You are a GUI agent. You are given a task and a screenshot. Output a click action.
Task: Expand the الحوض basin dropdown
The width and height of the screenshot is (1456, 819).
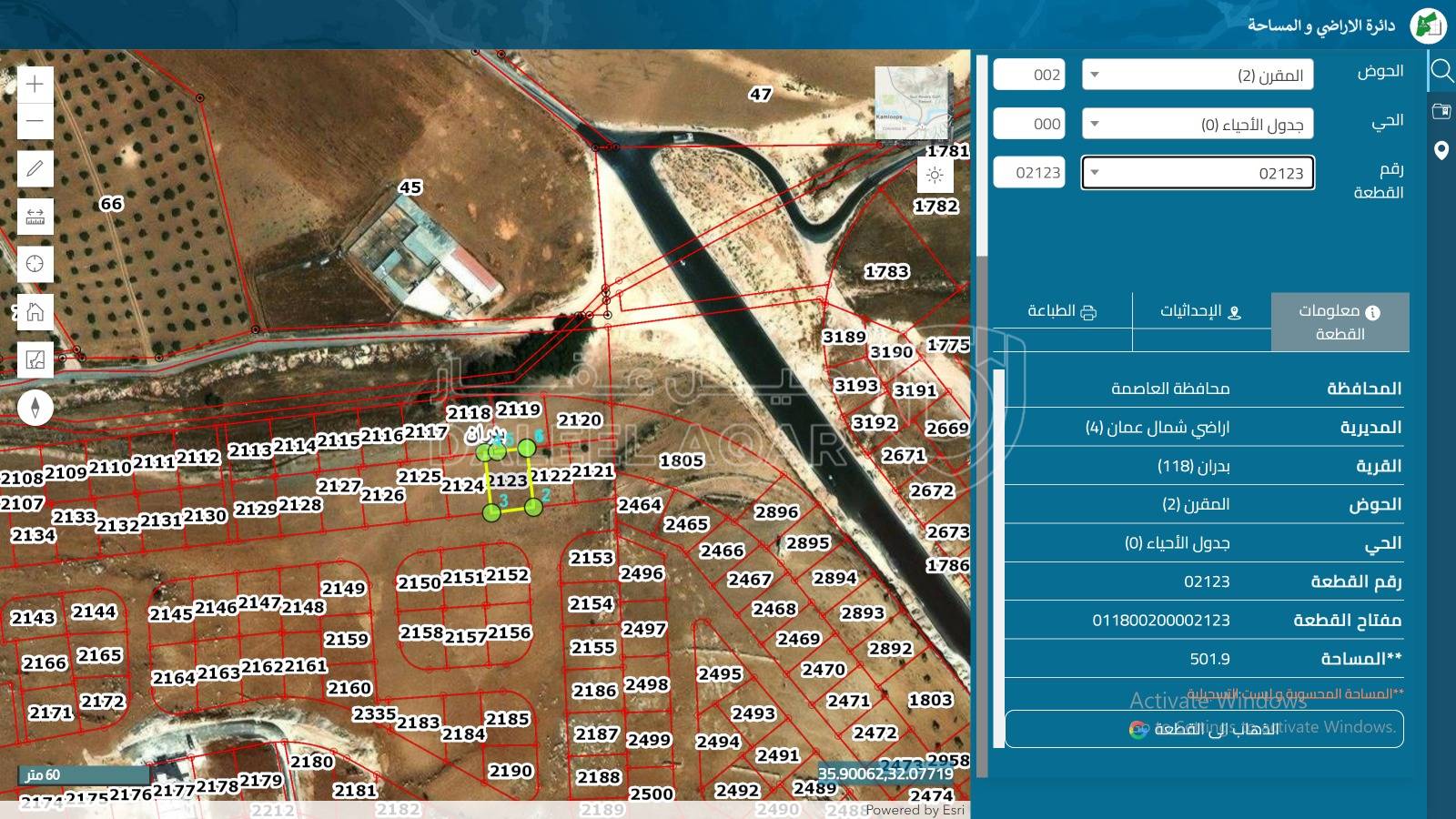point(1198,75)
